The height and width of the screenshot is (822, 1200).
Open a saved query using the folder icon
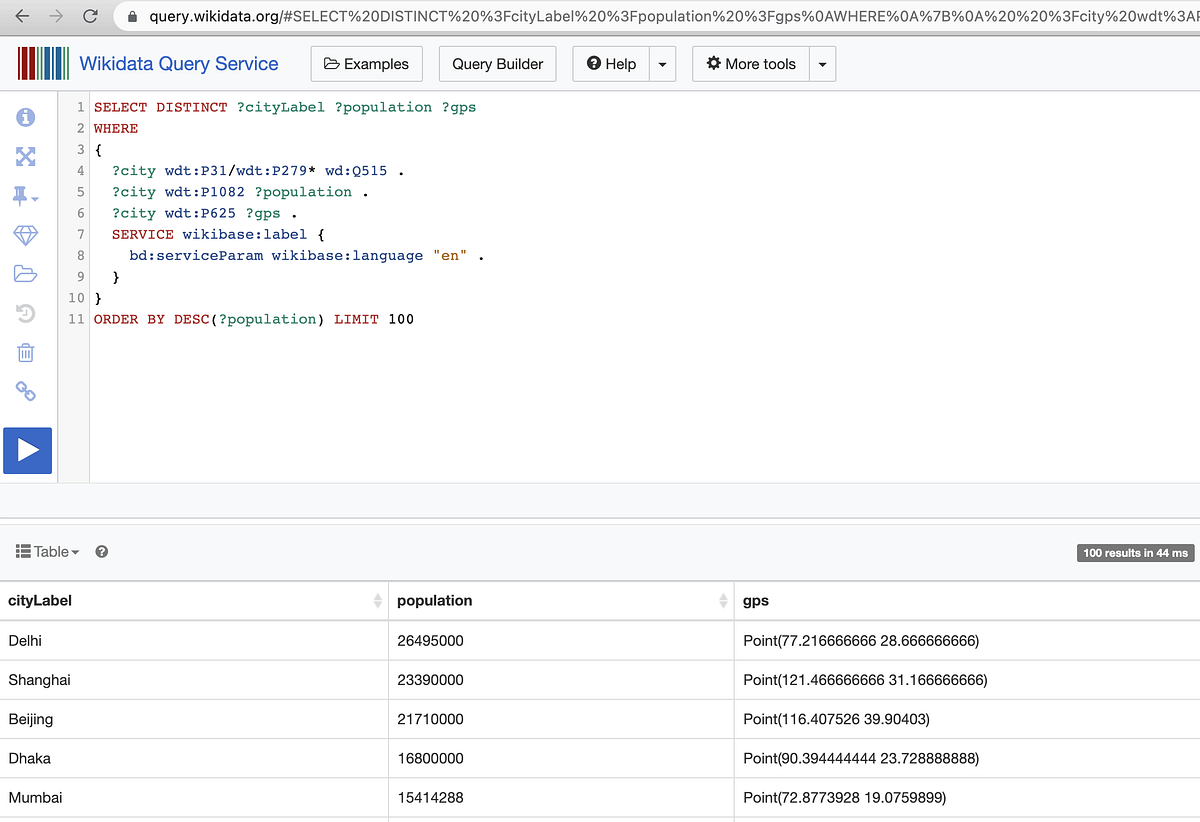click(x=25, y=273)
